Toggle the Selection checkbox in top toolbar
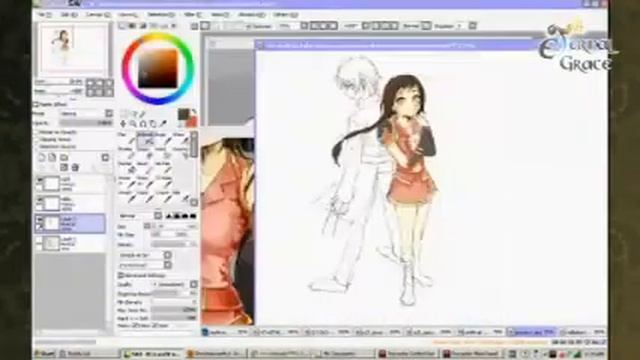Viewport: 640px width, 360px height. pos(248,26)
